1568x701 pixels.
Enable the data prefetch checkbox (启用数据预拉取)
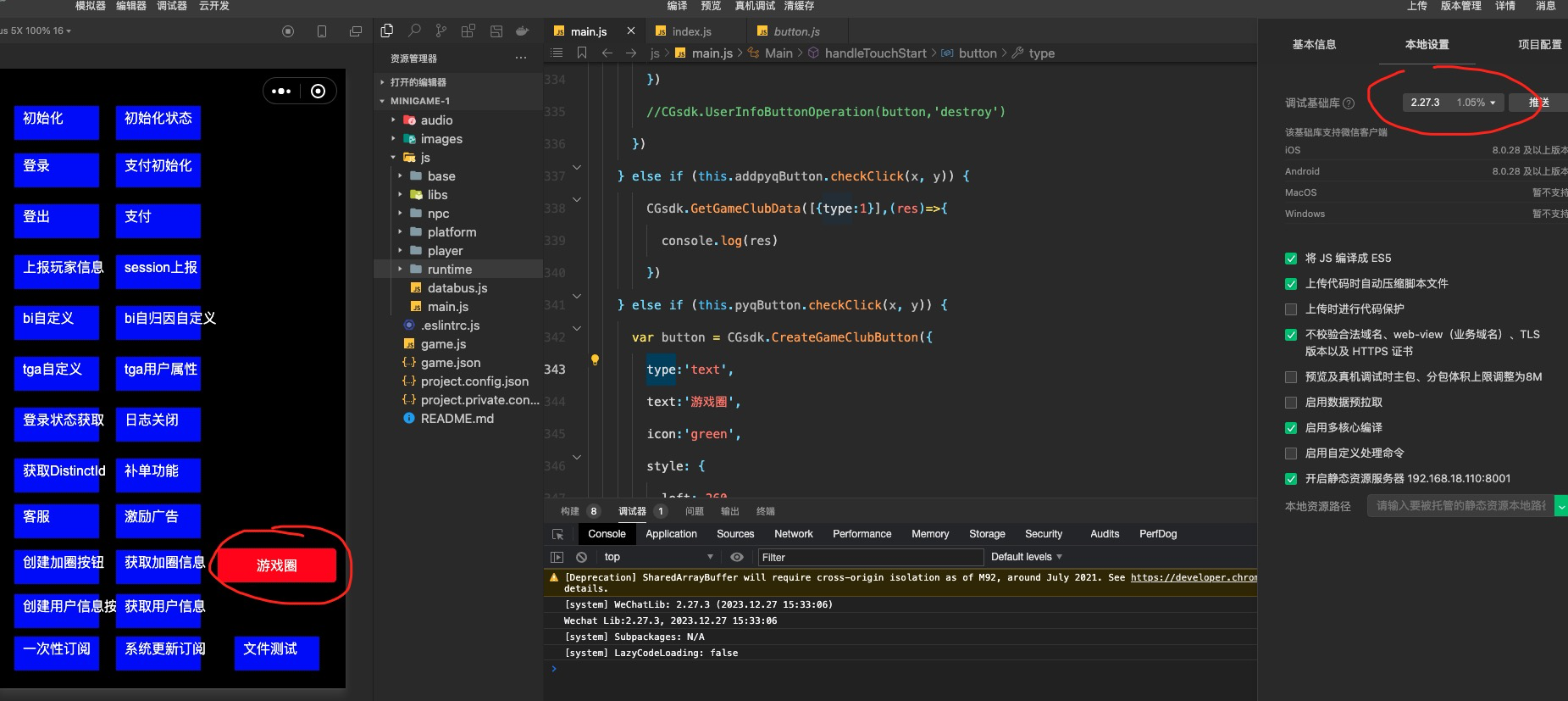click(1291, 403)
